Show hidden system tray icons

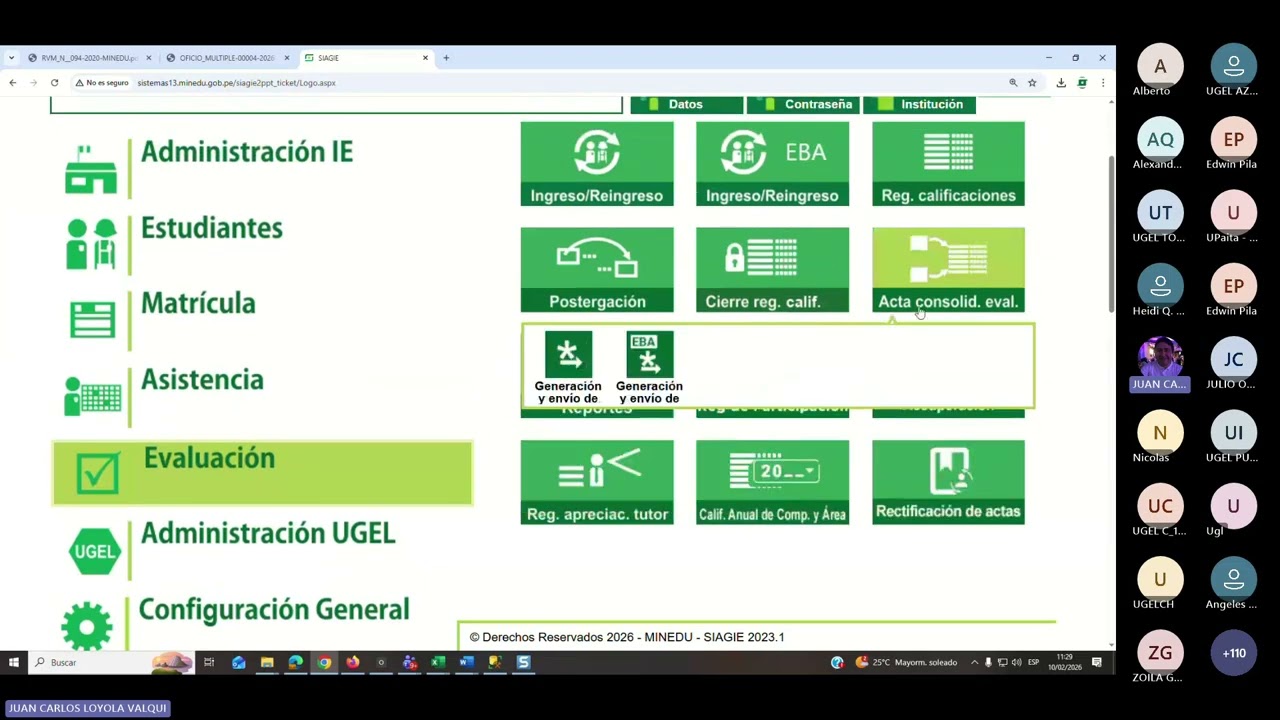coord(974,662)
